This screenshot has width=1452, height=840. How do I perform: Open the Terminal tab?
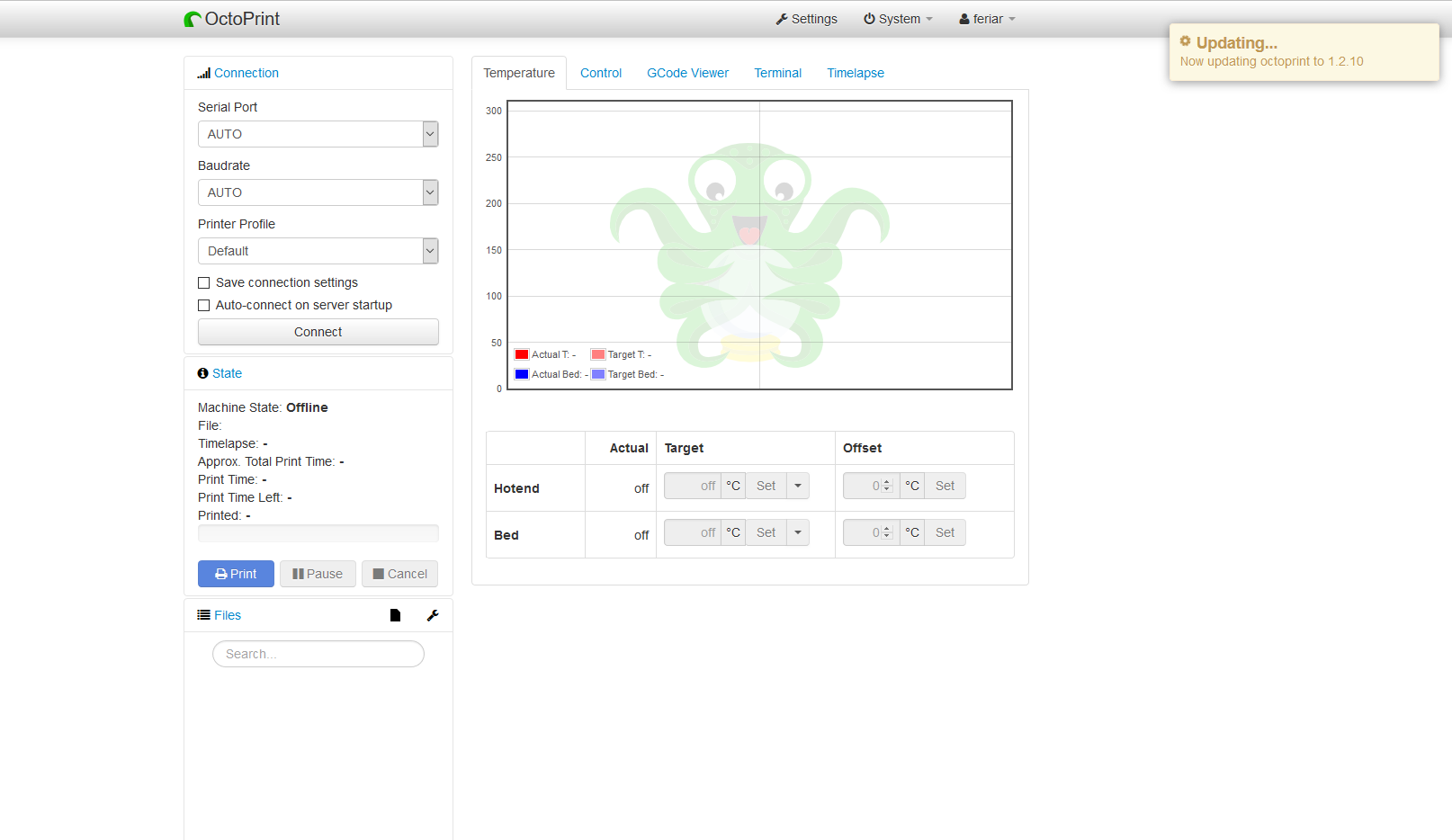[778, 73]
